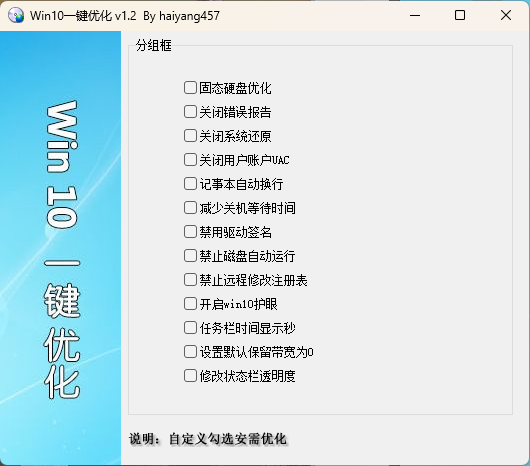Click the 分组框 group label
The width and height of the screenshot is (530, 466).
(x=153, y=45)
